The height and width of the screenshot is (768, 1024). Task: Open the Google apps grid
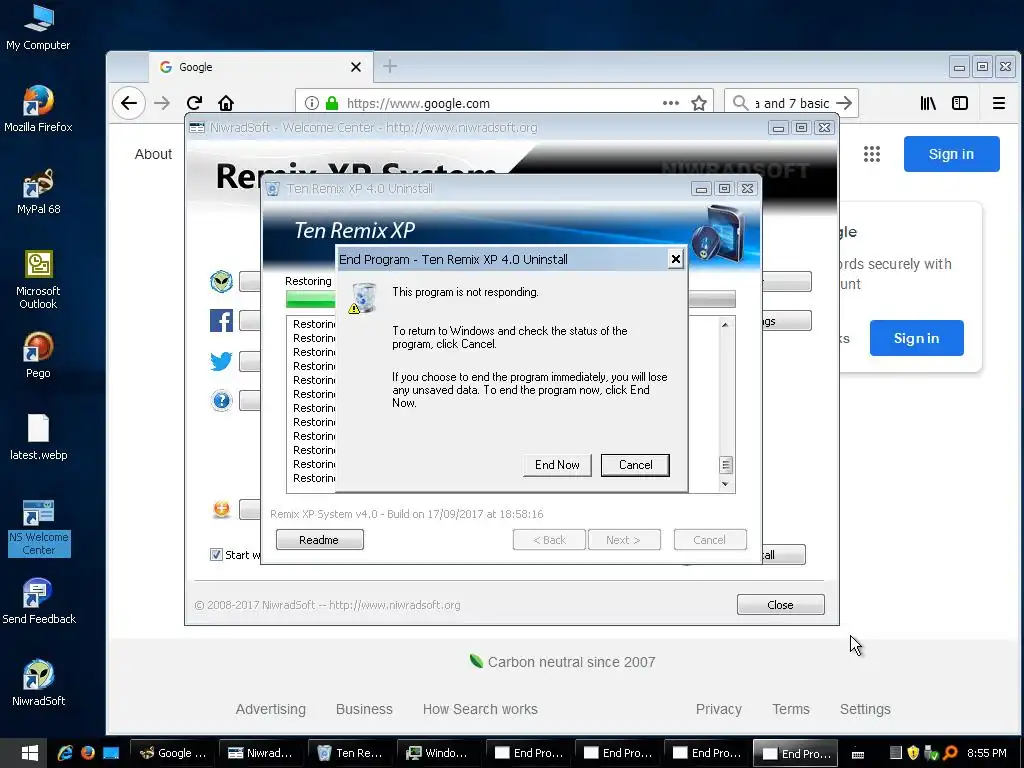[872, 154]
